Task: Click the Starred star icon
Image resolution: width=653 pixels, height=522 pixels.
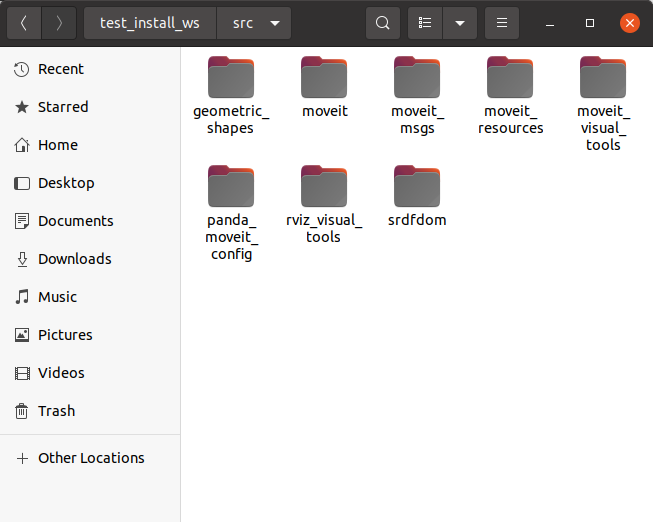Action: [22, 107]
